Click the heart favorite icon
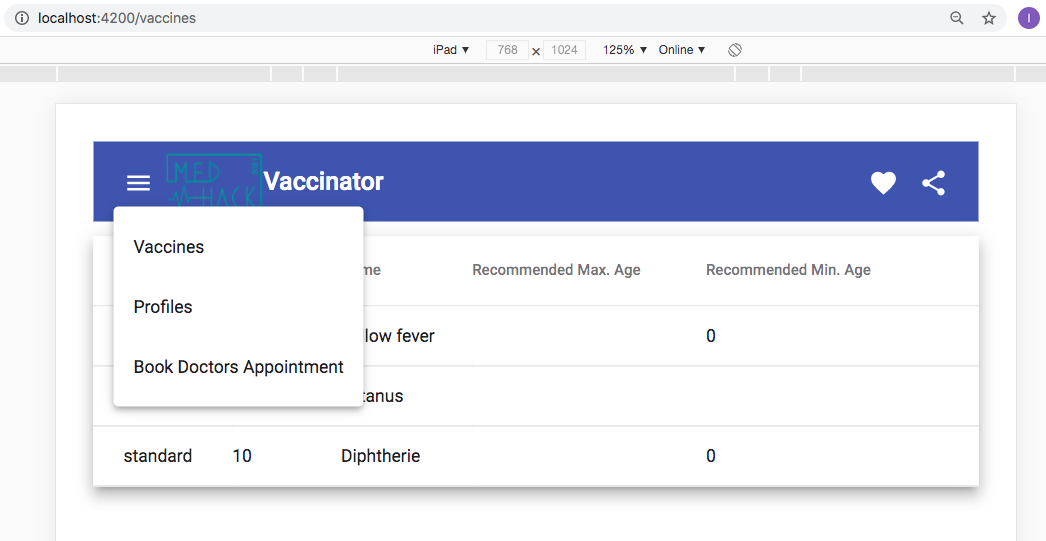Screen dimensions: 1046x541 (883, 183)
